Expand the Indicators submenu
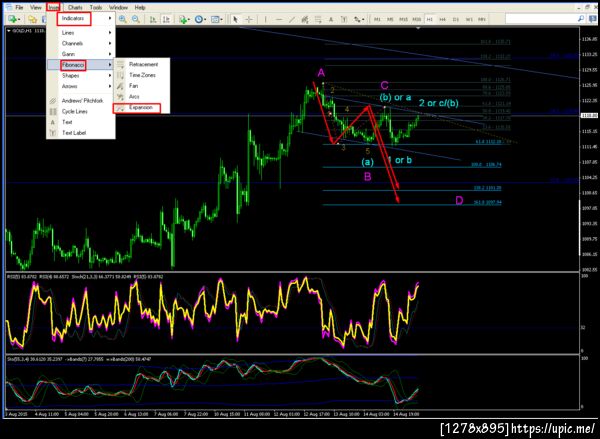The image size is (600, 439). 80,18
